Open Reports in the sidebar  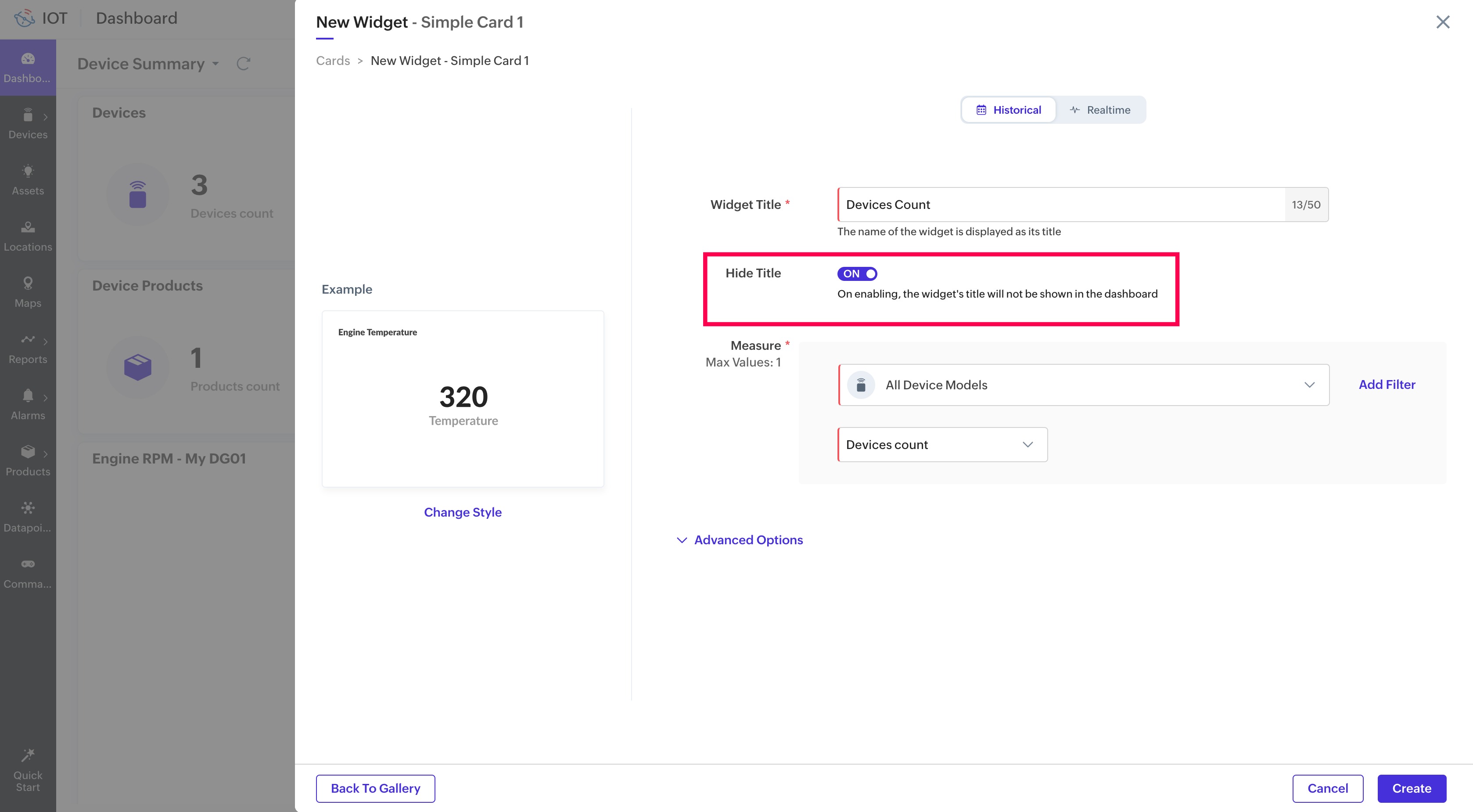(28, 340)
